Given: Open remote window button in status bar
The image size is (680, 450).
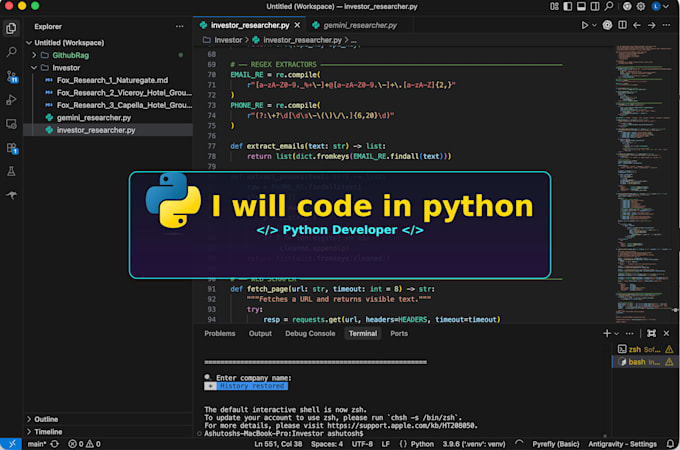Looking at the screenshot, I should tap(11, 444).
